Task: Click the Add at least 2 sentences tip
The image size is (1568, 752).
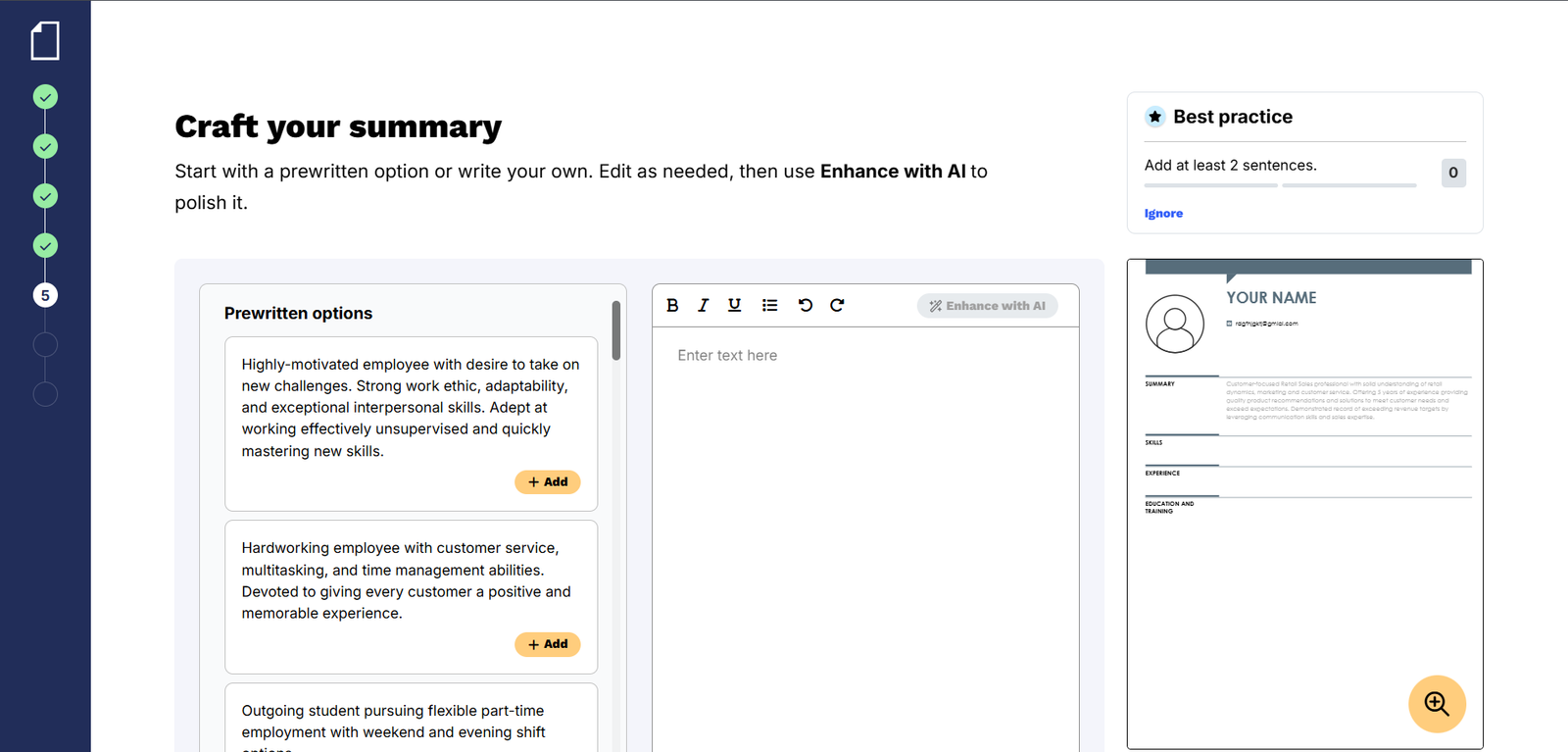Action: (1231, 166)
